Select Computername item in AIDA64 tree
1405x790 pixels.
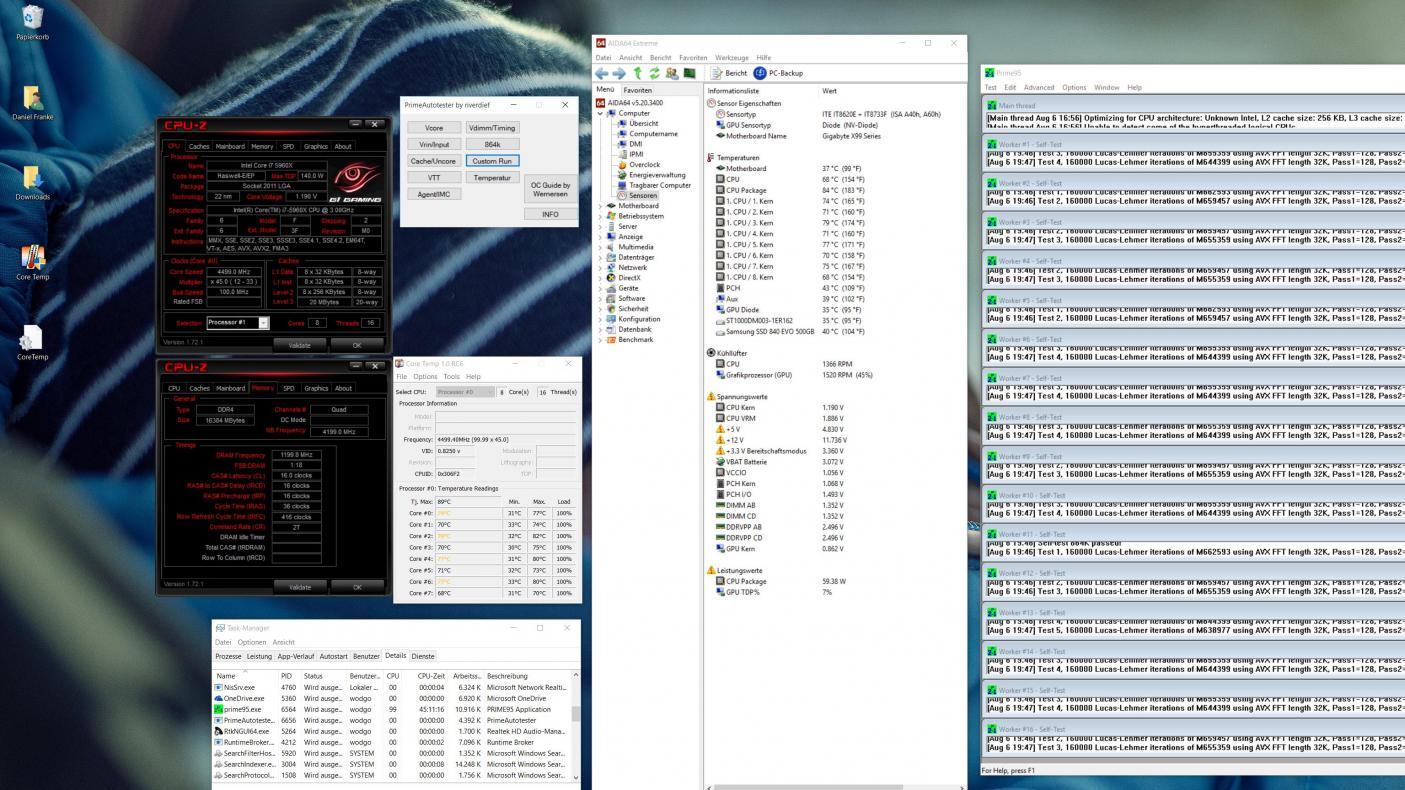point(647,134)
